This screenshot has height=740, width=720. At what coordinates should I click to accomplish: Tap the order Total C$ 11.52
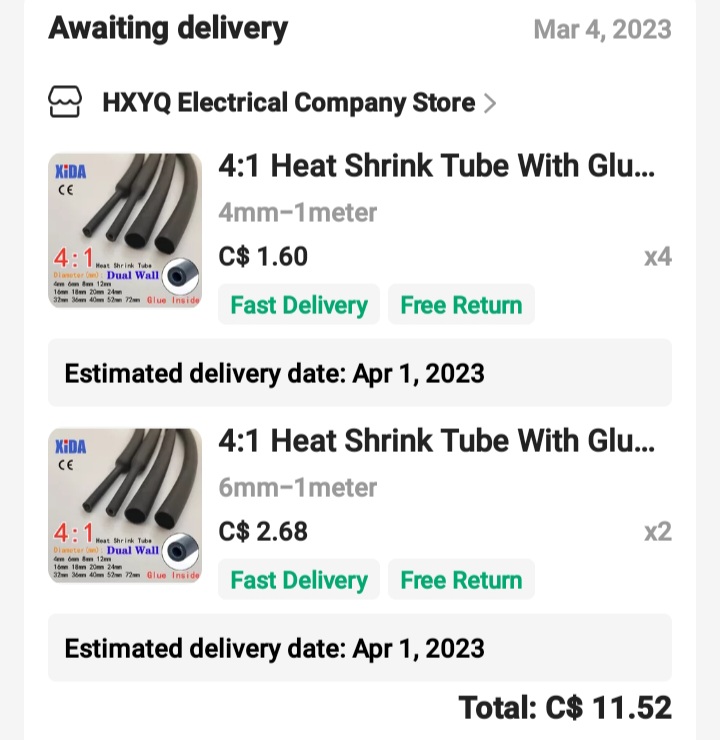coord(565,708)
